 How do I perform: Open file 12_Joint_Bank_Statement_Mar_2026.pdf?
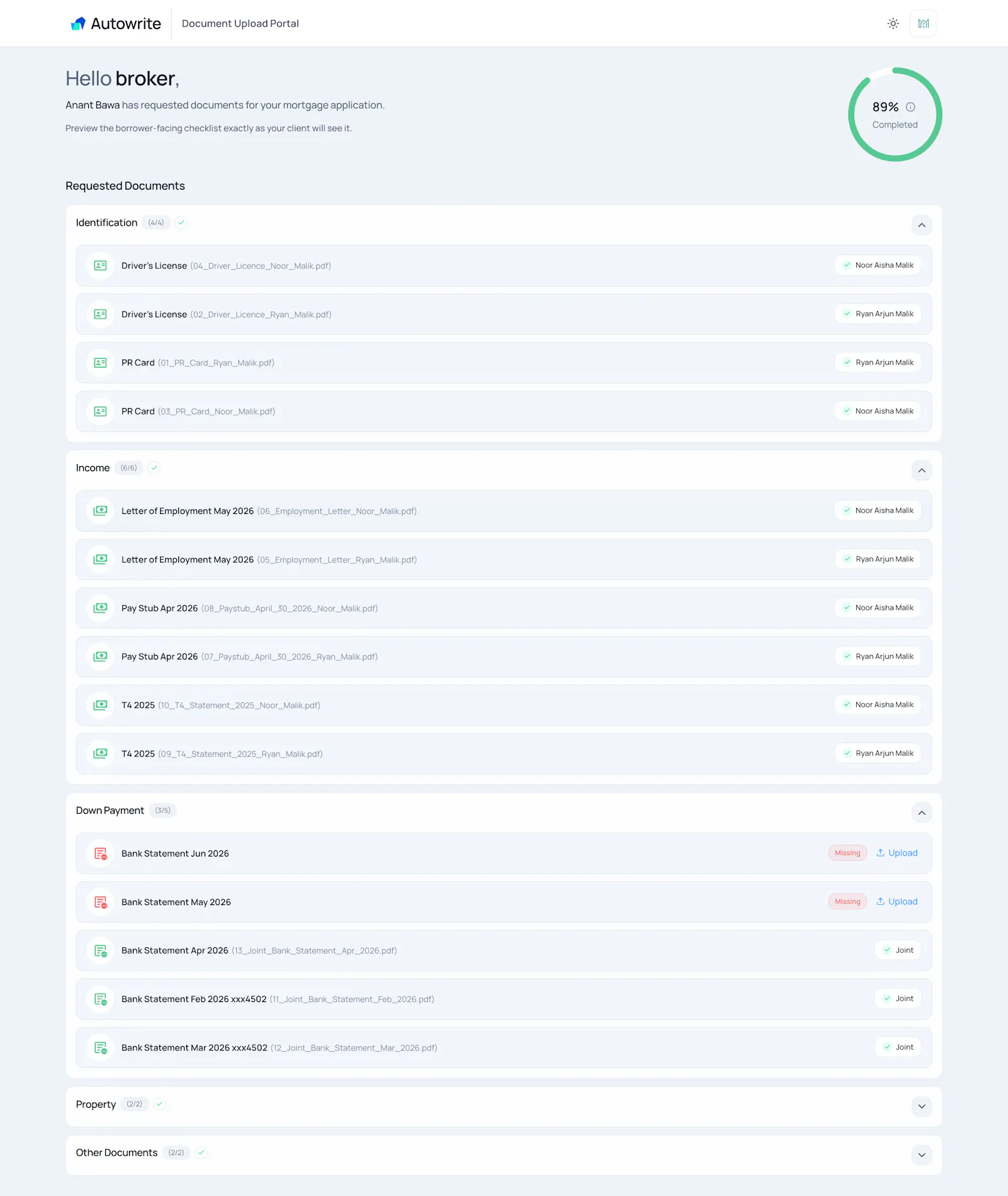pyautogui.click(x=354, y=1047)
